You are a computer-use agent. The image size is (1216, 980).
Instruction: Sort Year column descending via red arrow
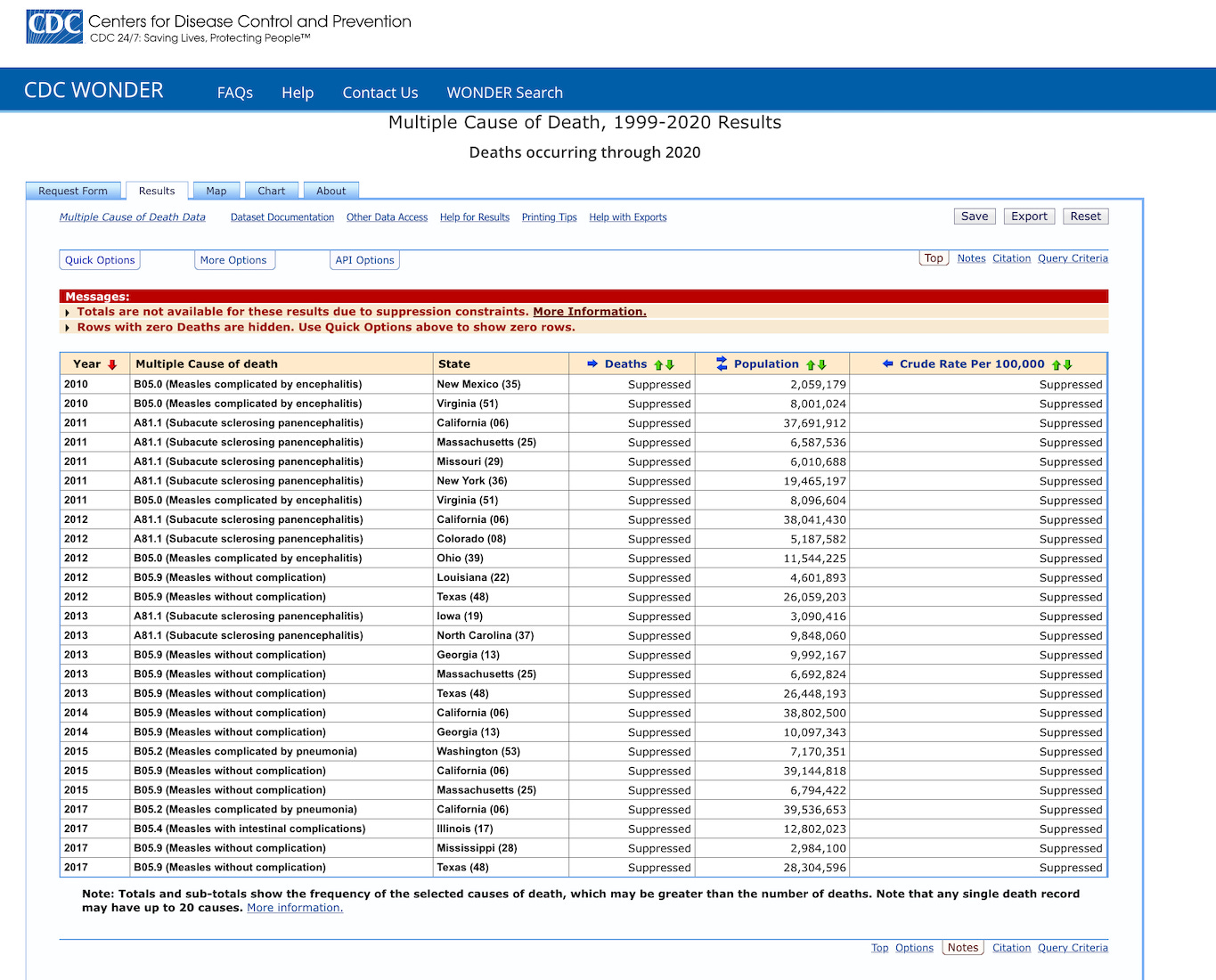pyautogui.click(x=112, y=364)
